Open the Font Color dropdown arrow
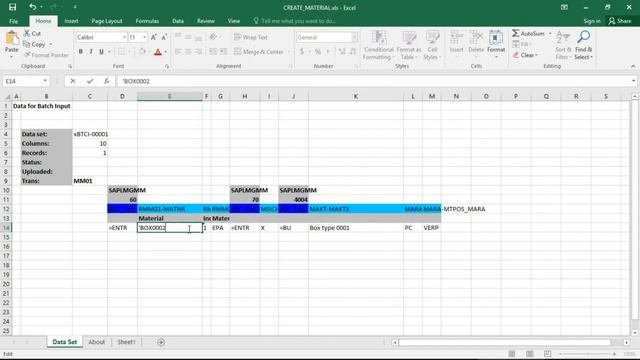640x360 pixels. click(x=166, y=52)
